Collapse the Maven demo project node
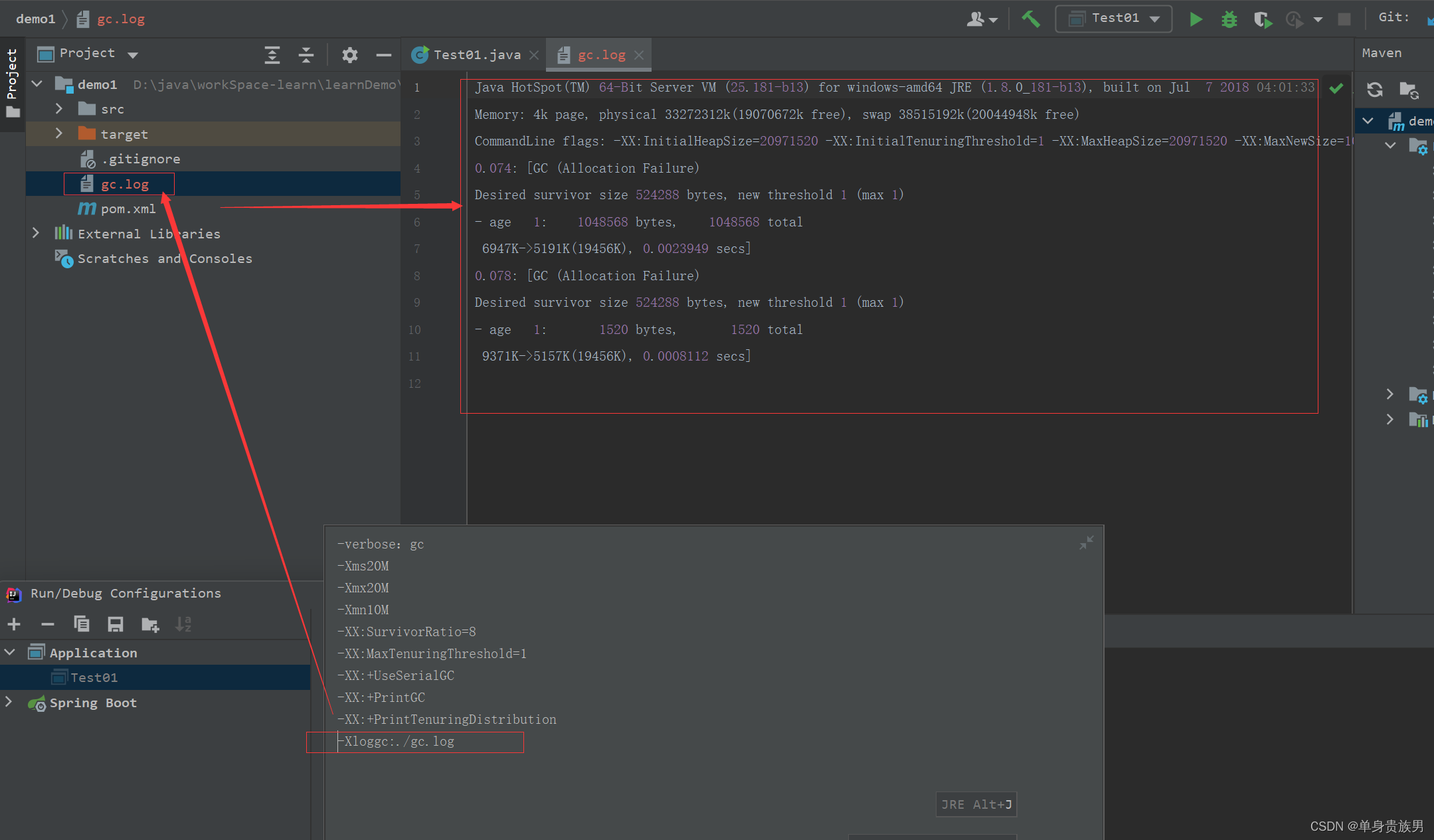The width and height of the screenshot is (1434, 840). click(1368, 121)
